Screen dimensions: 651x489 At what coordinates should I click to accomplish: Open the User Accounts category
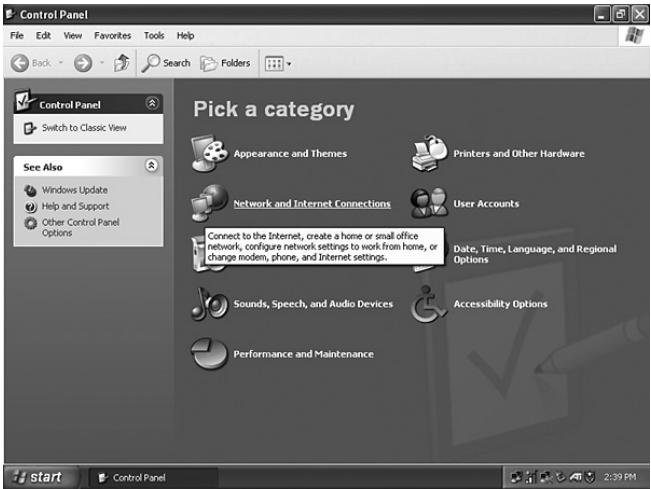point(486,203)
